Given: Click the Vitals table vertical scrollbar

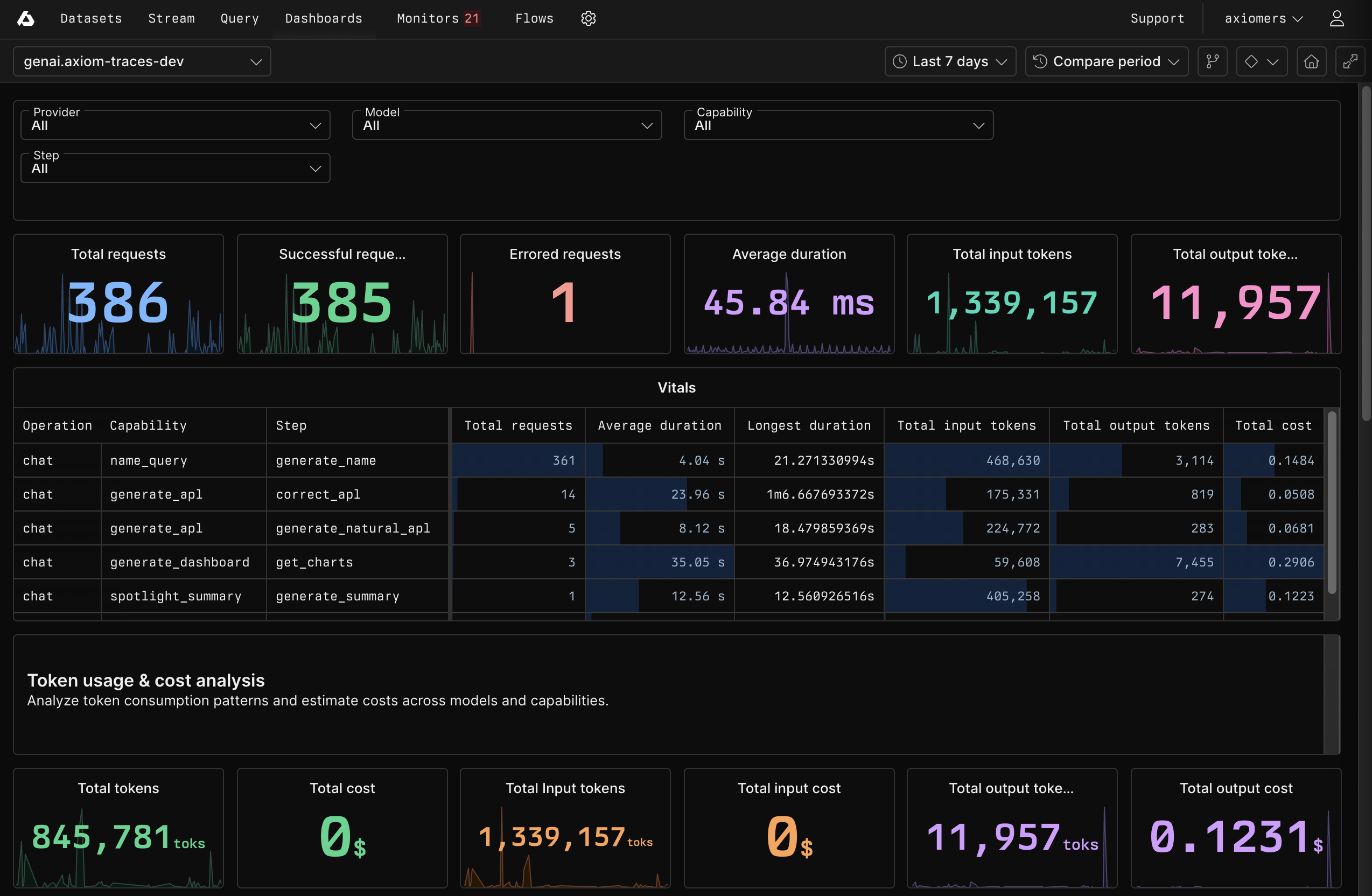Looking at the screenshot, I should 1331,502.
